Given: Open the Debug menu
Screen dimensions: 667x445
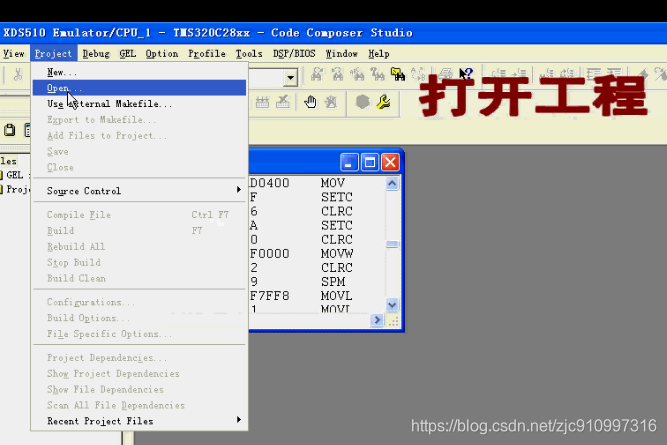Looking at the screenshot, I should tap(96, 54).
